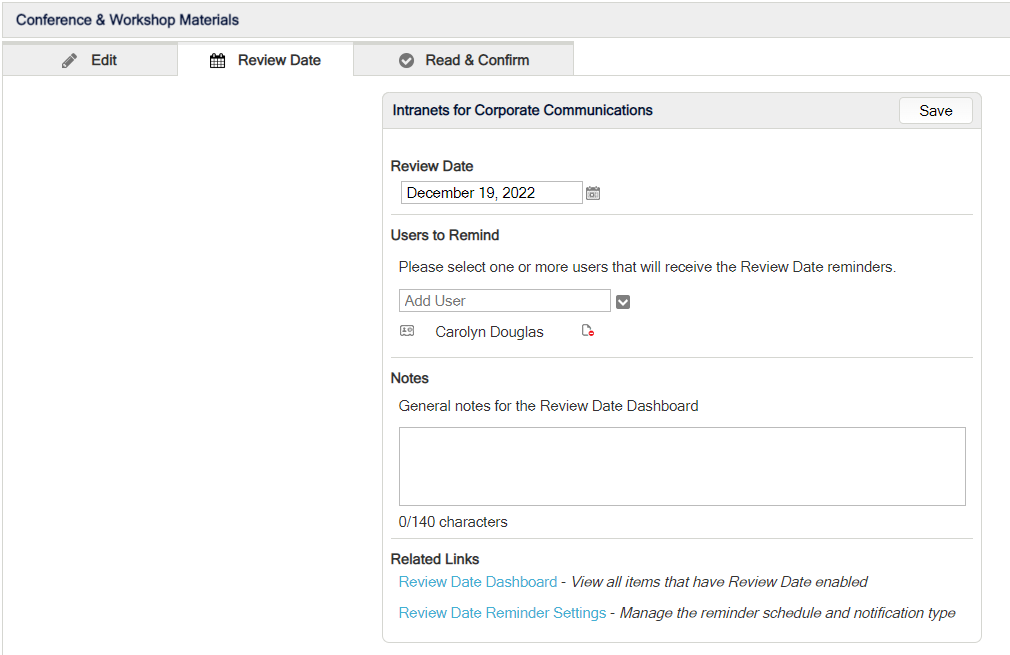Screen dimensions: 1010x655
Task: Select the Review Date tab
Action: pyautogui.click(x=265, y=60)
